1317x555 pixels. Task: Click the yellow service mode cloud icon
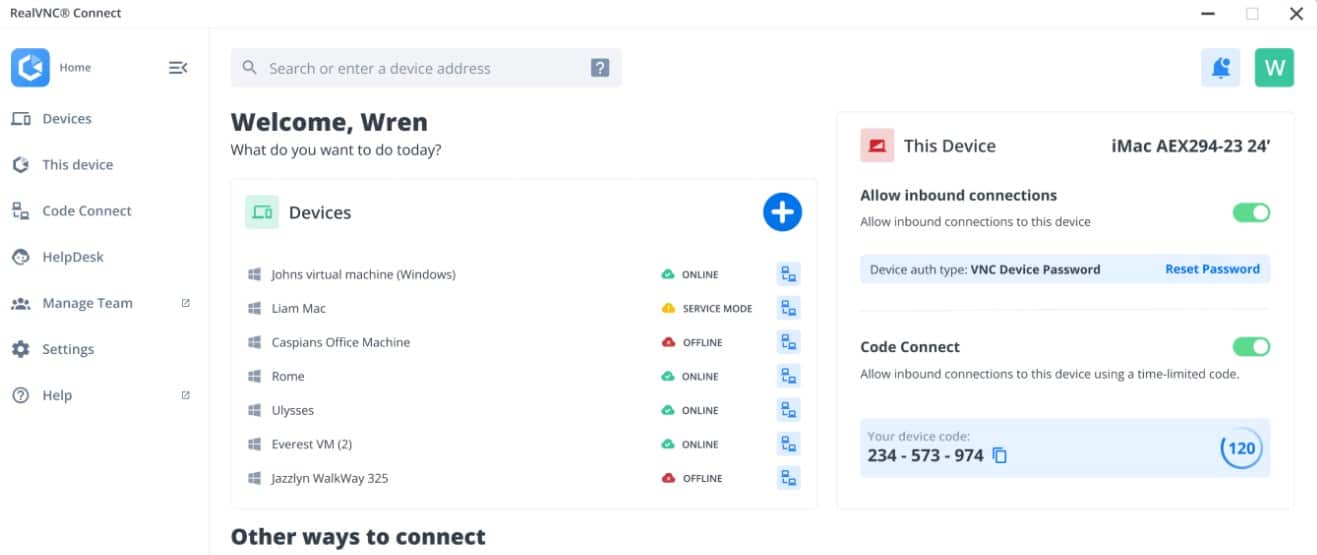[668, 308]
